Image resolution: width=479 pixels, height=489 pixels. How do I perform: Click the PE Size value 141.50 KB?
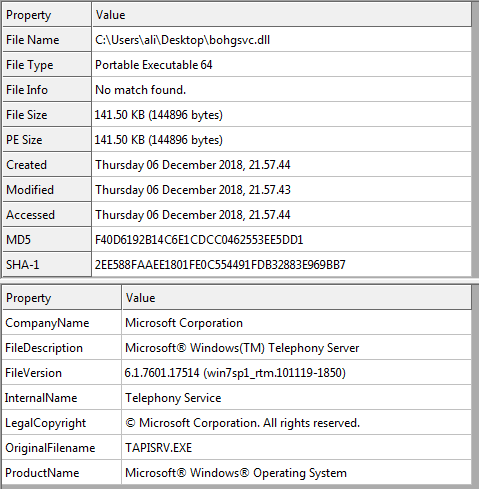pyautogui.click(x=159, y=140)
